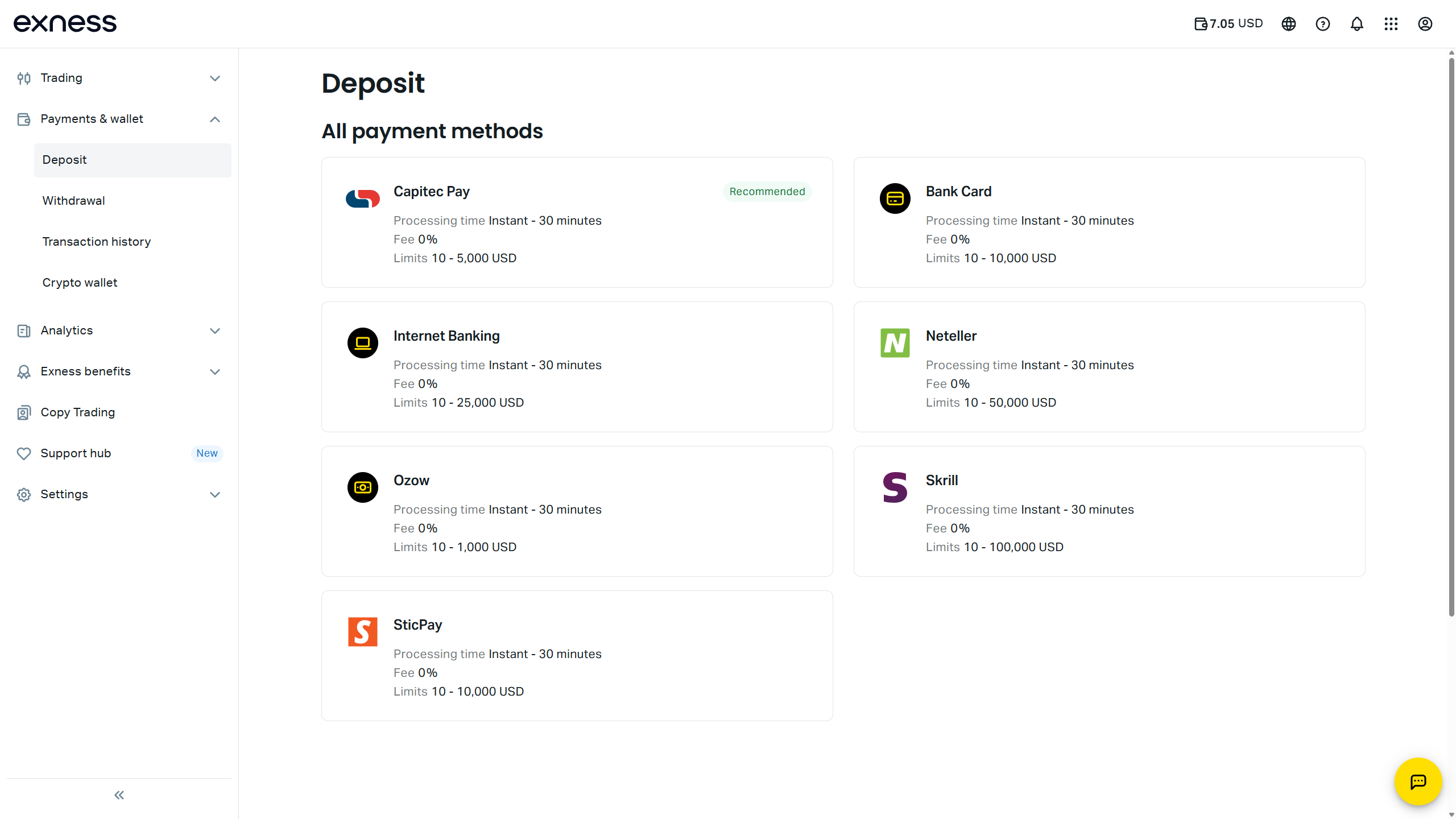
Task: Click the New badge on Support hub
Action: (x=207, y=453)
